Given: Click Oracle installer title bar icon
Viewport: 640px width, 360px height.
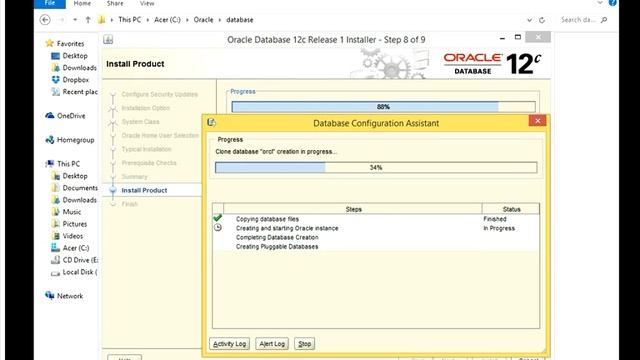Looking at the screenshot, I should 108,40.
